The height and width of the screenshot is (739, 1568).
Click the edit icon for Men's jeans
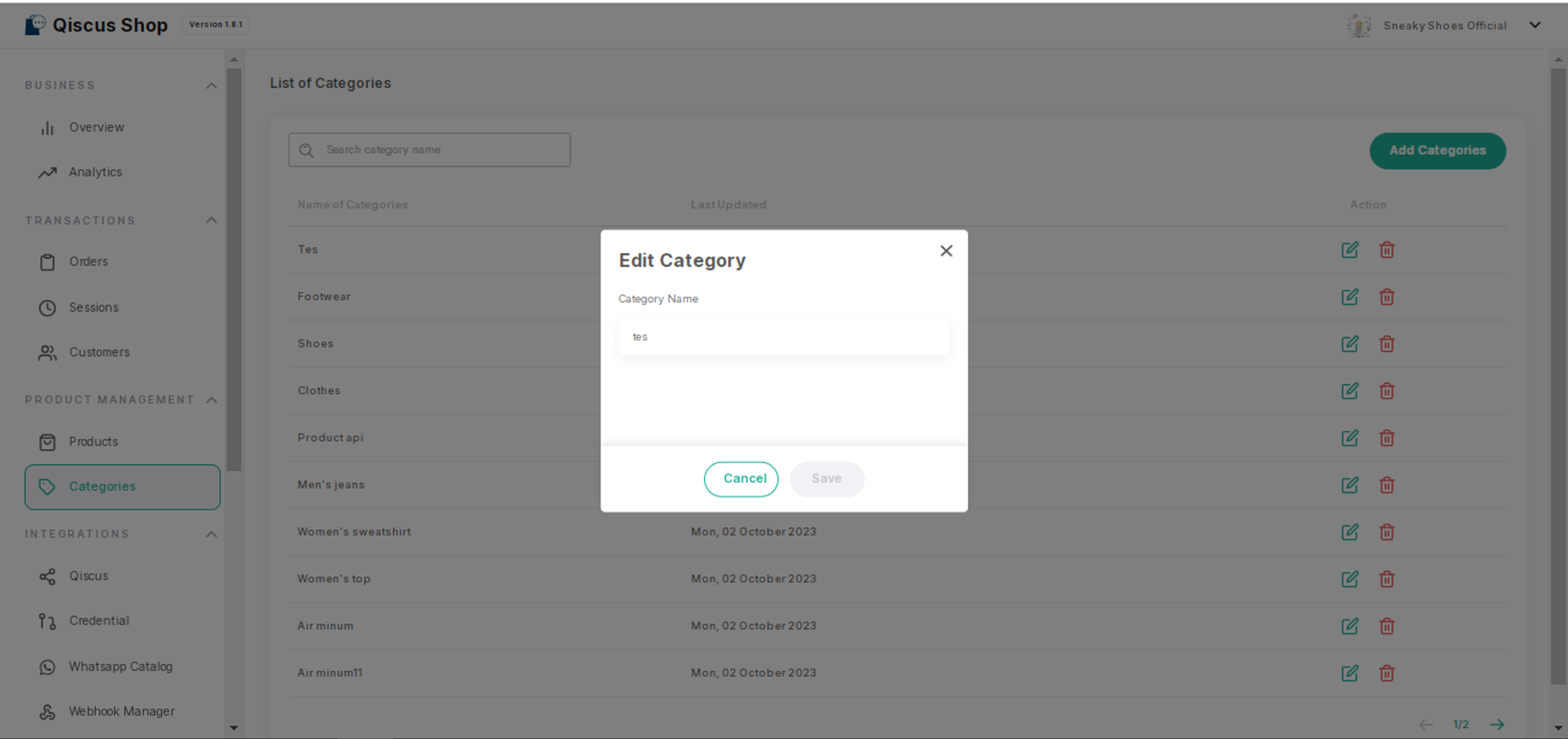click(x=1349, y=485)
